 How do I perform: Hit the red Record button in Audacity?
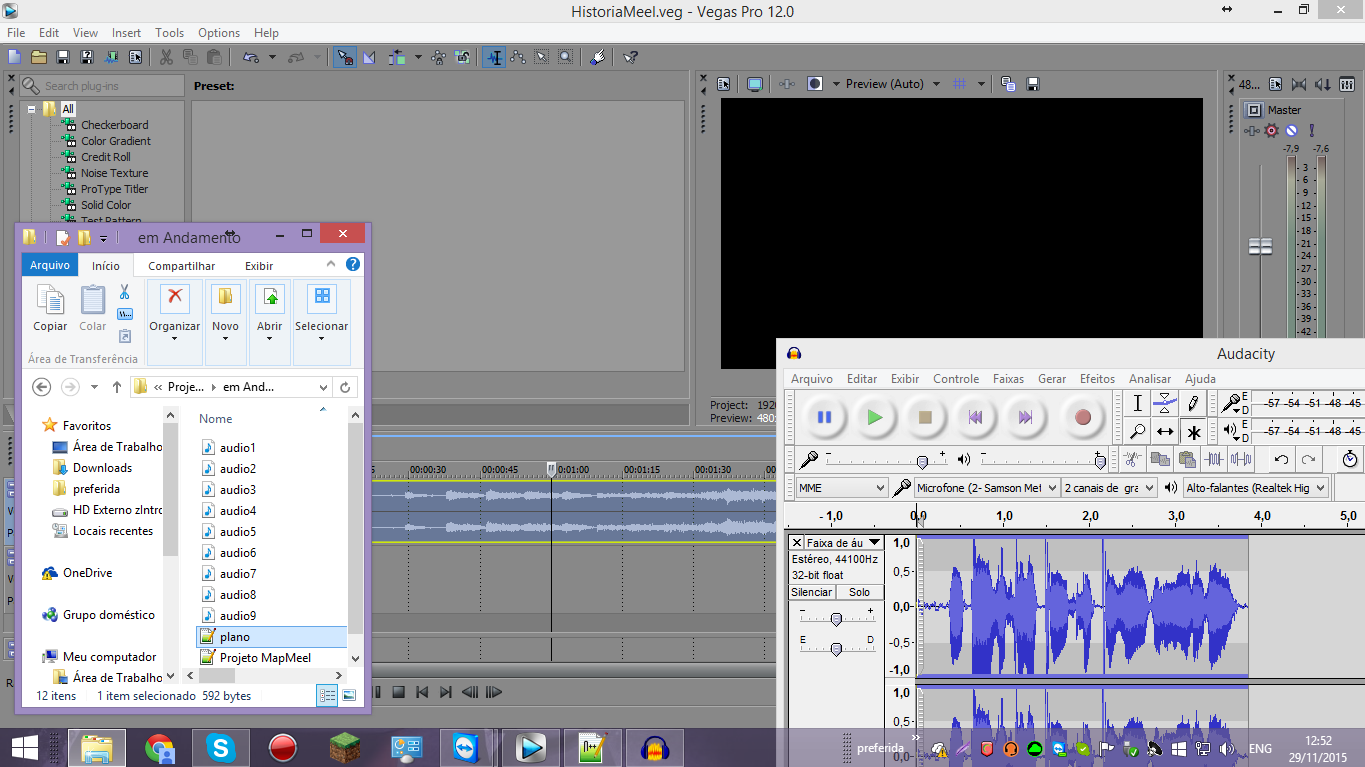1082,417
